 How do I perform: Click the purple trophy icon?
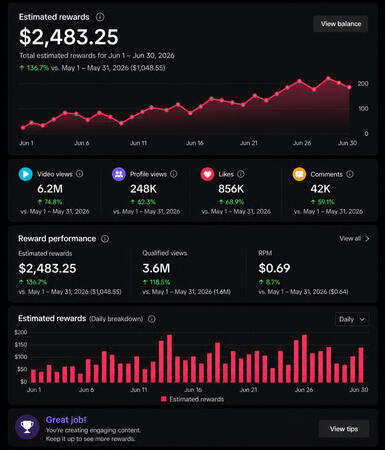[x=27, y=427]
